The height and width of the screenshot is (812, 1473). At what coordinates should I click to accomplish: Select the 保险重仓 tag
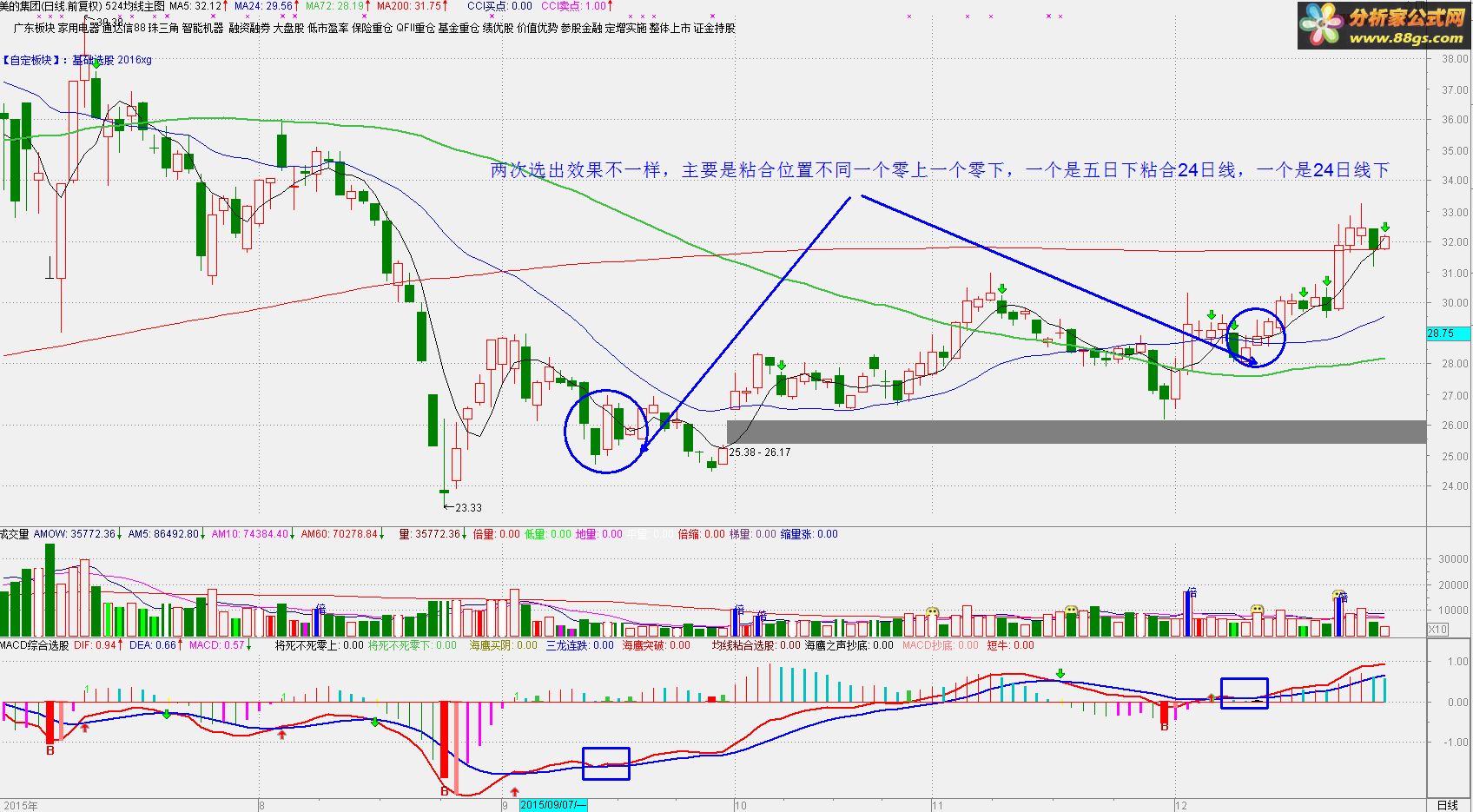coord(373,28)
